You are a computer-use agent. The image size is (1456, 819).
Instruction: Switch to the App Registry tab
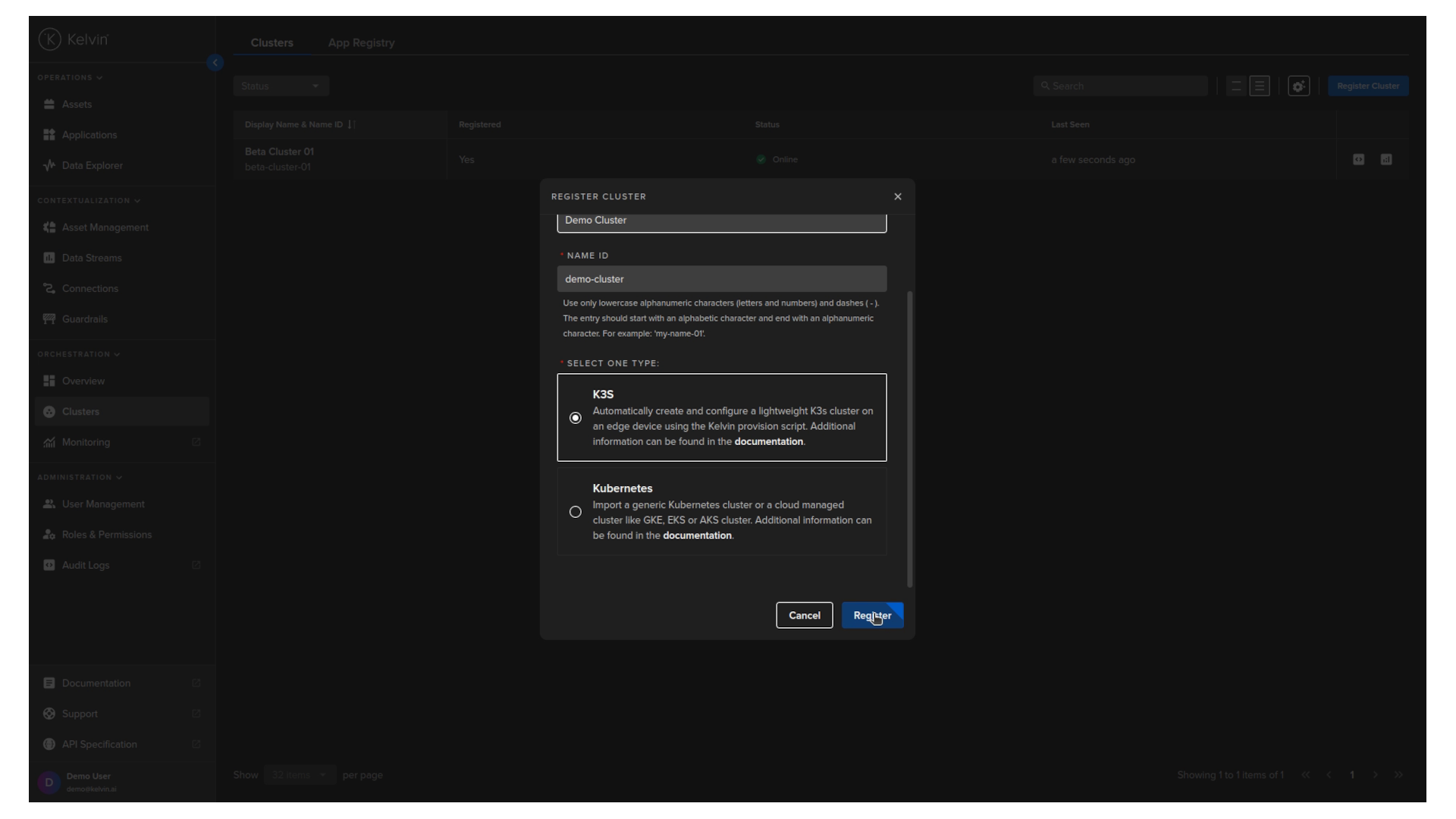(361, 42)
